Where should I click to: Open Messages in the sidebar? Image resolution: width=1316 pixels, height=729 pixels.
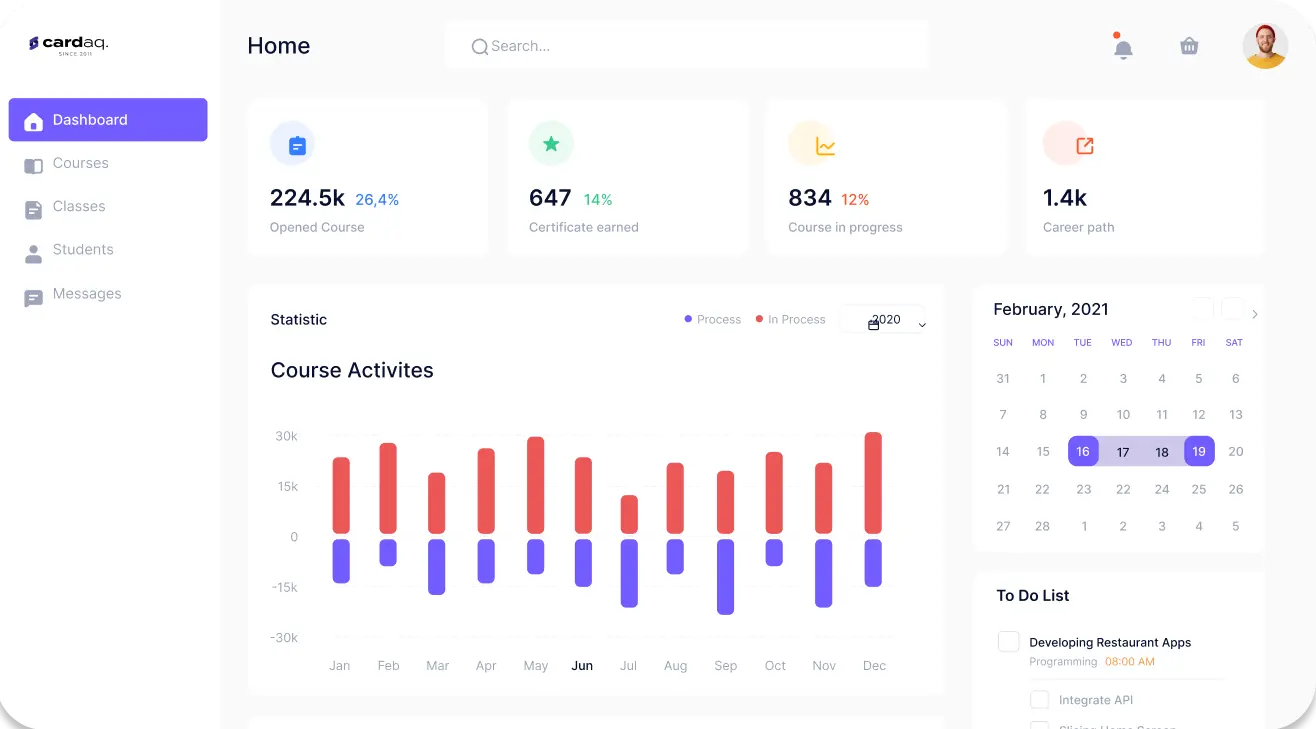tap(86, 294)
